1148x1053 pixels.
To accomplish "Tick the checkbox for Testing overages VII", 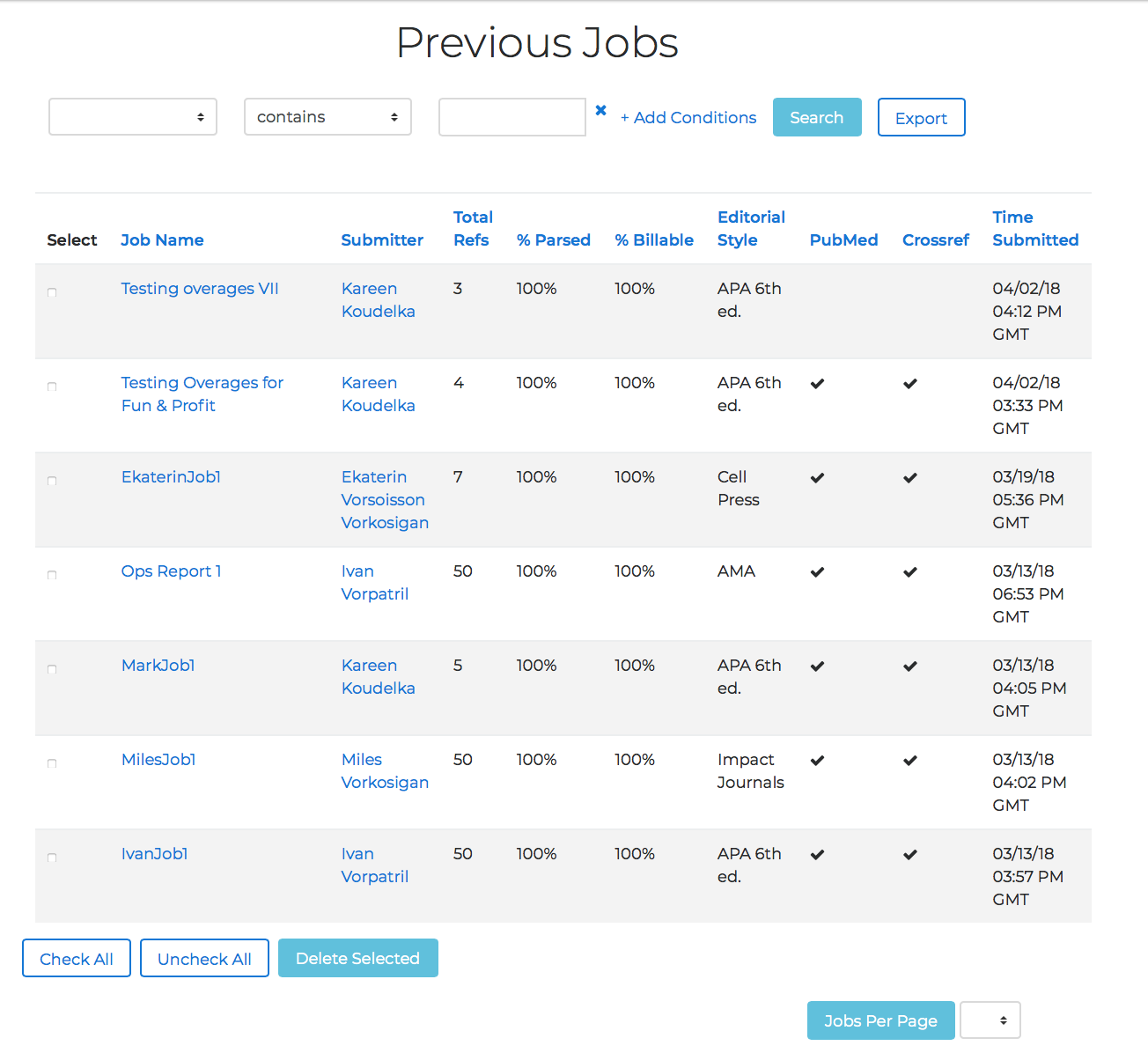I will click(52, 292).
